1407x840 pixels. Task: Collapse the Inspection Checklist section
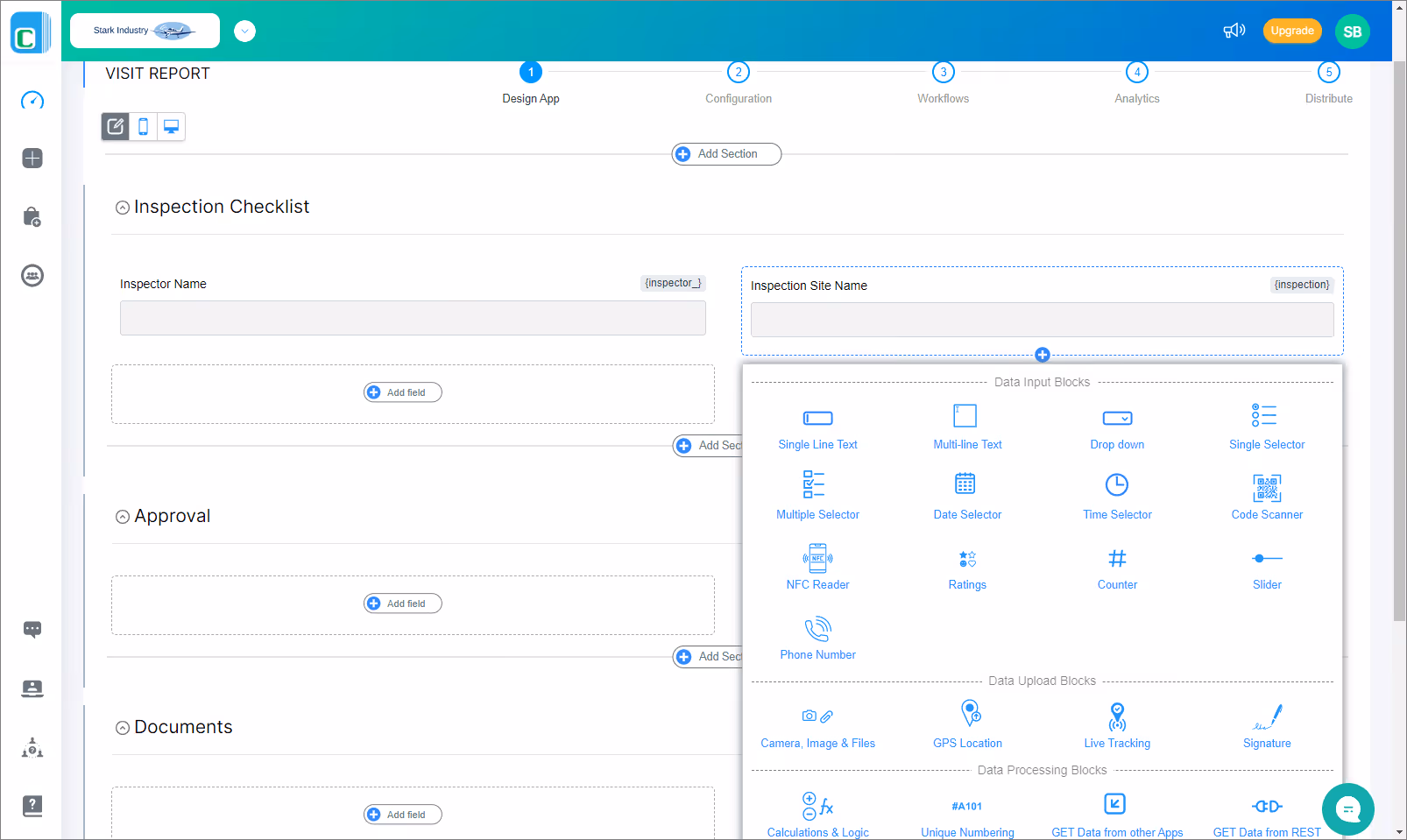click(x=123, y=207)
